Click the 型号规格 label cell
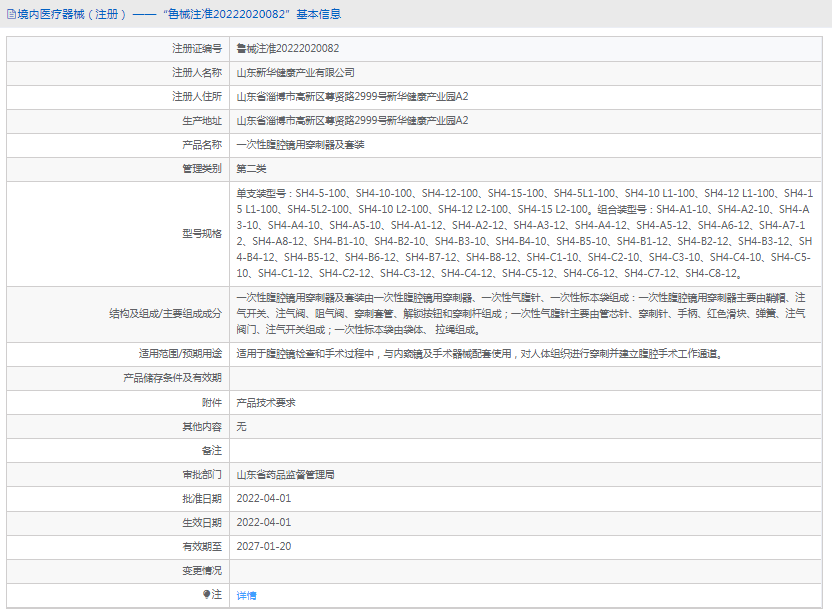 [118, 234]
